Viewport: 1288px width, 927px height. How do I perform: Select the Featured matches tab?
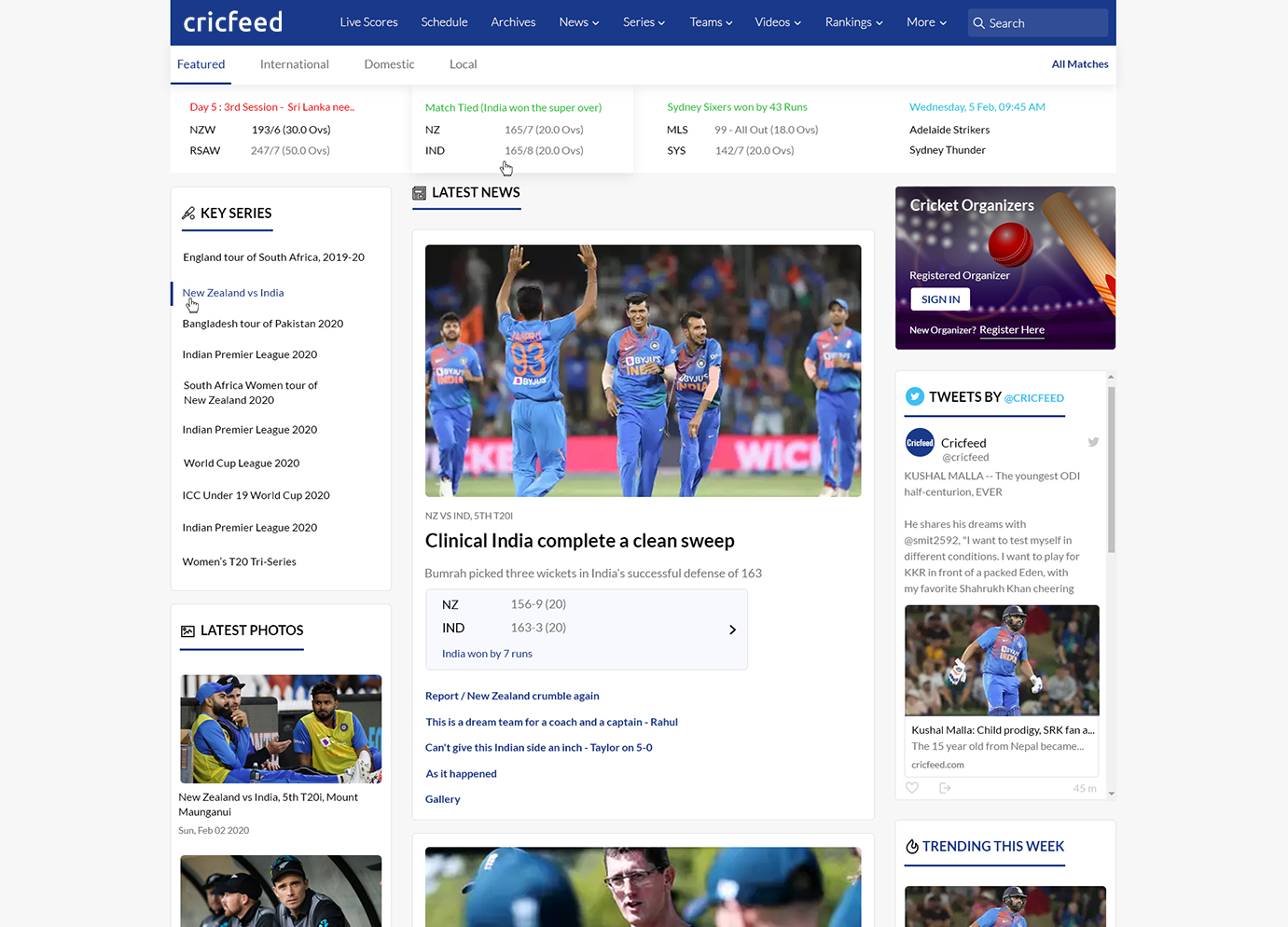201,64
